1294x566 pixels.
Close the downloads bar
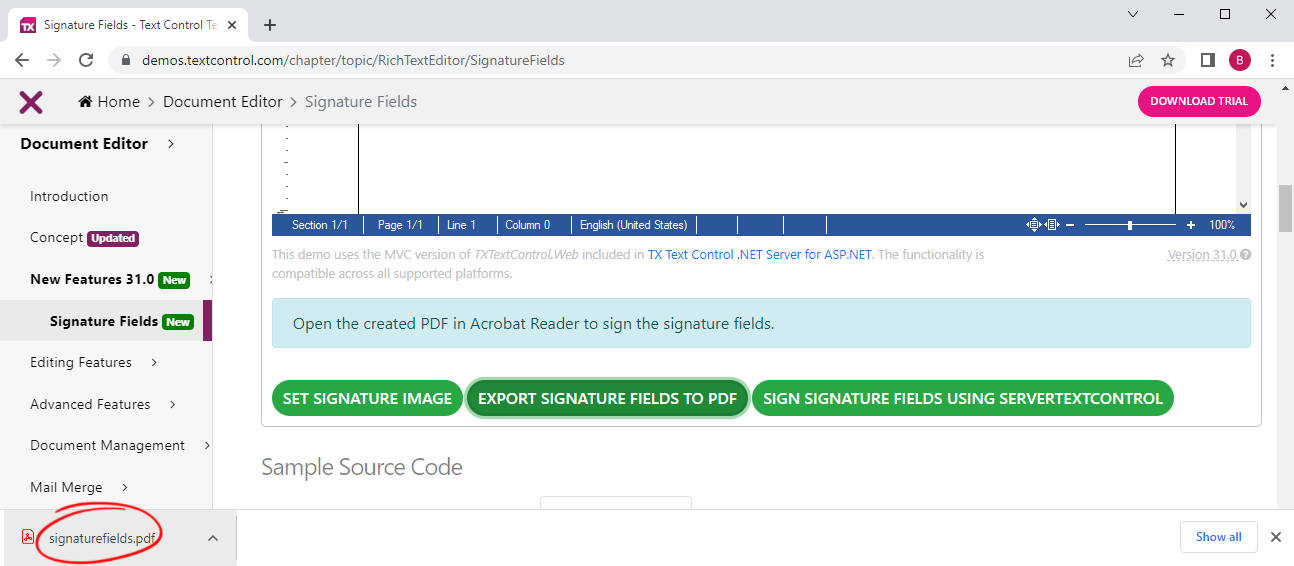[1276, 537]
